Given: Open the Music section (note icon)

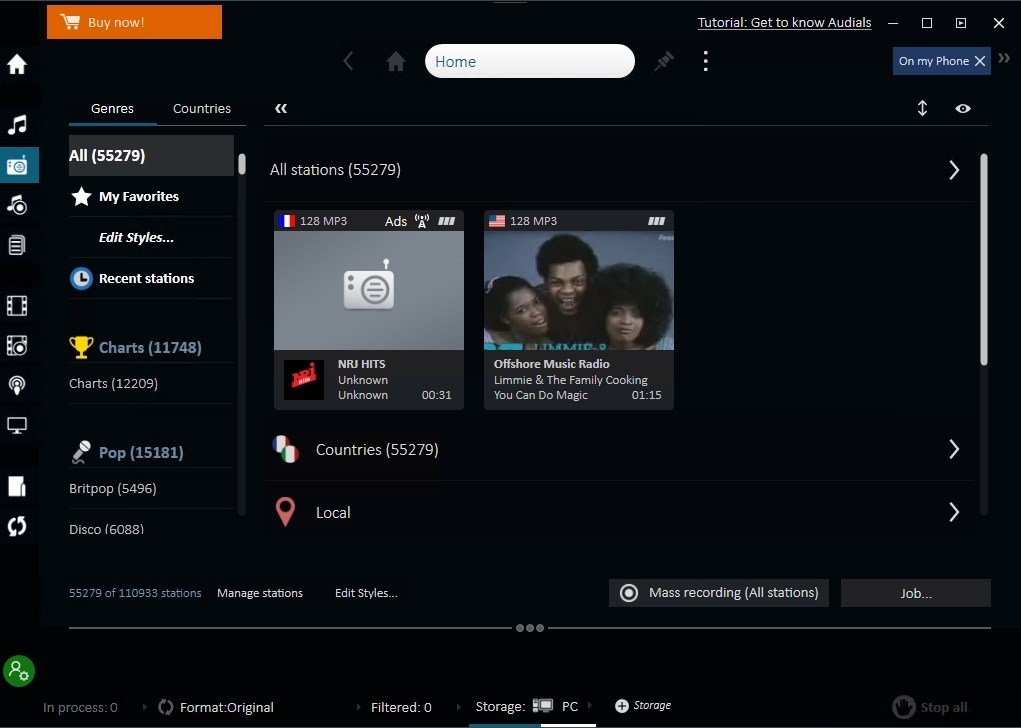Looking at the screenshot, I should click(x=17, y=124).
